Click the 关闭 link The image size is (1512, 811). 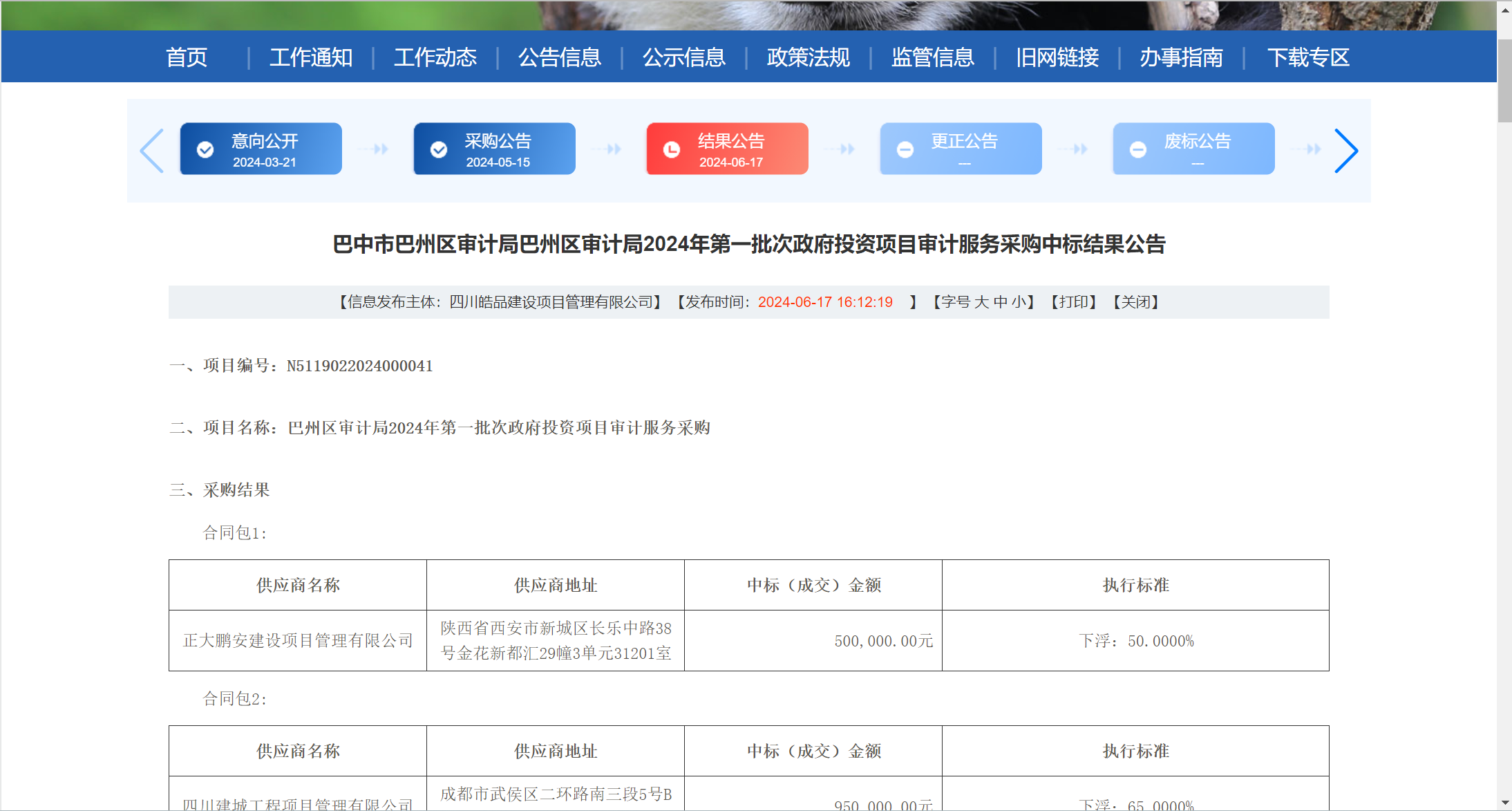point(1135,302)
